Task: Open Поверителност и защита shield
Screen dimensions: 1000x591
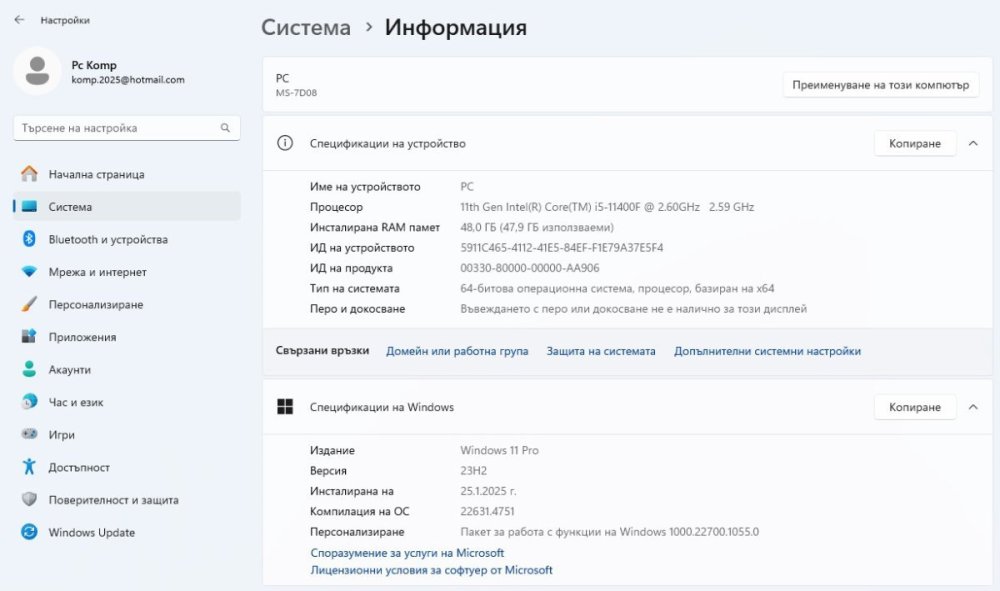Action: click(30, 500)
